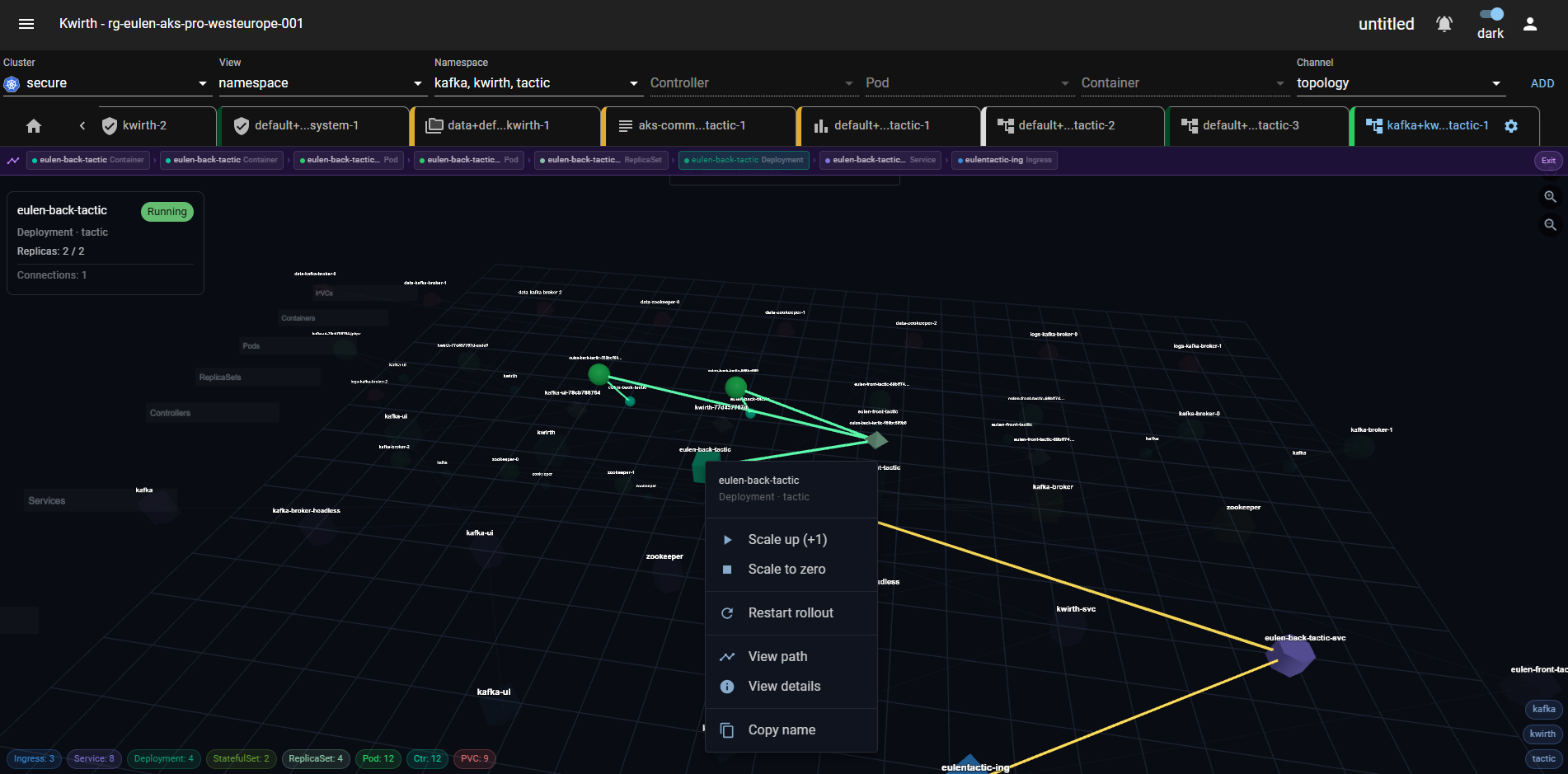Click the shield icon on kwirth-2 tab
1568x774 pixels.
point(110,126)
